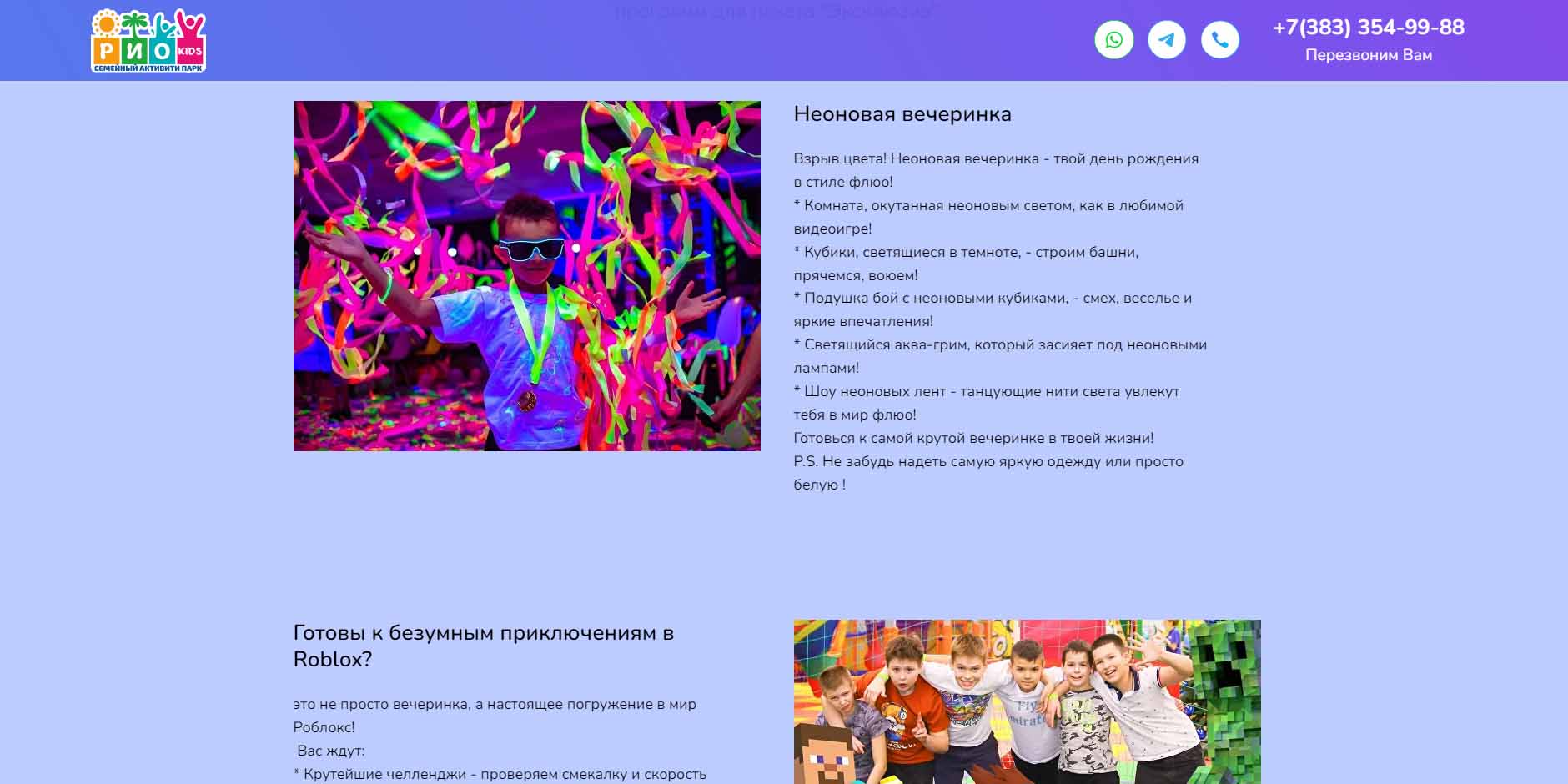The image size is (1568, 784).
Task: Click the Minecraft Creeper figure in the photo
Action: (x=1224, y=701)
